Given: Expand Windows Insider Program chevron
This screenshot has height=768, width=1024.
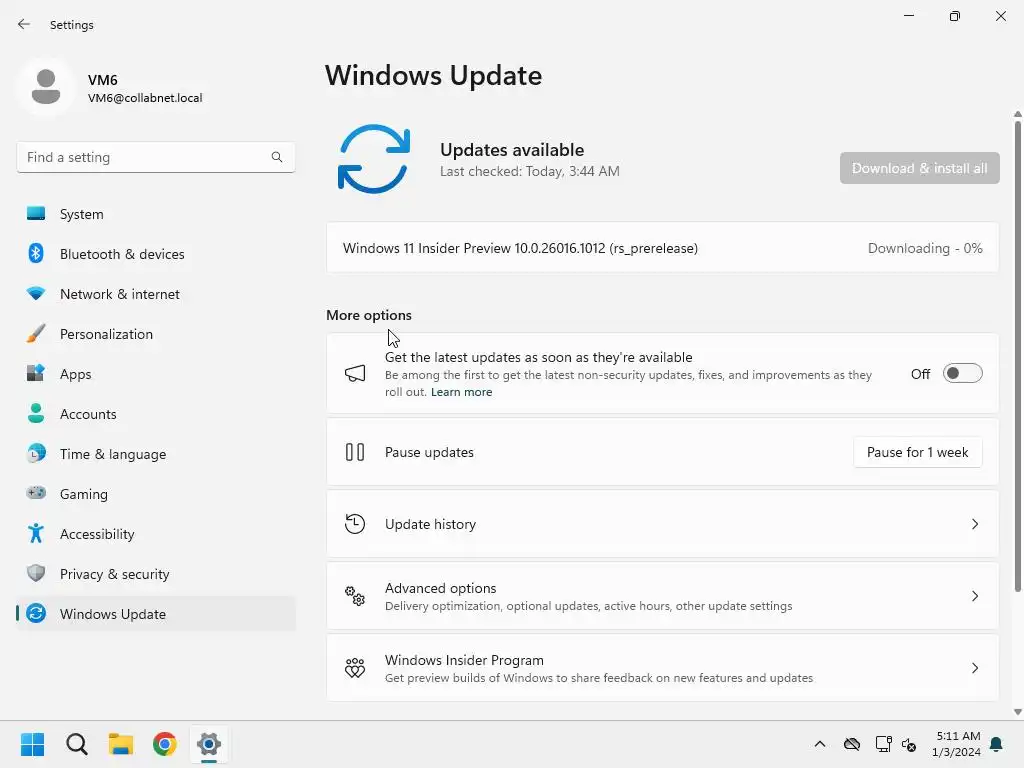Looking at the screenshot, I should pos(974,667).
